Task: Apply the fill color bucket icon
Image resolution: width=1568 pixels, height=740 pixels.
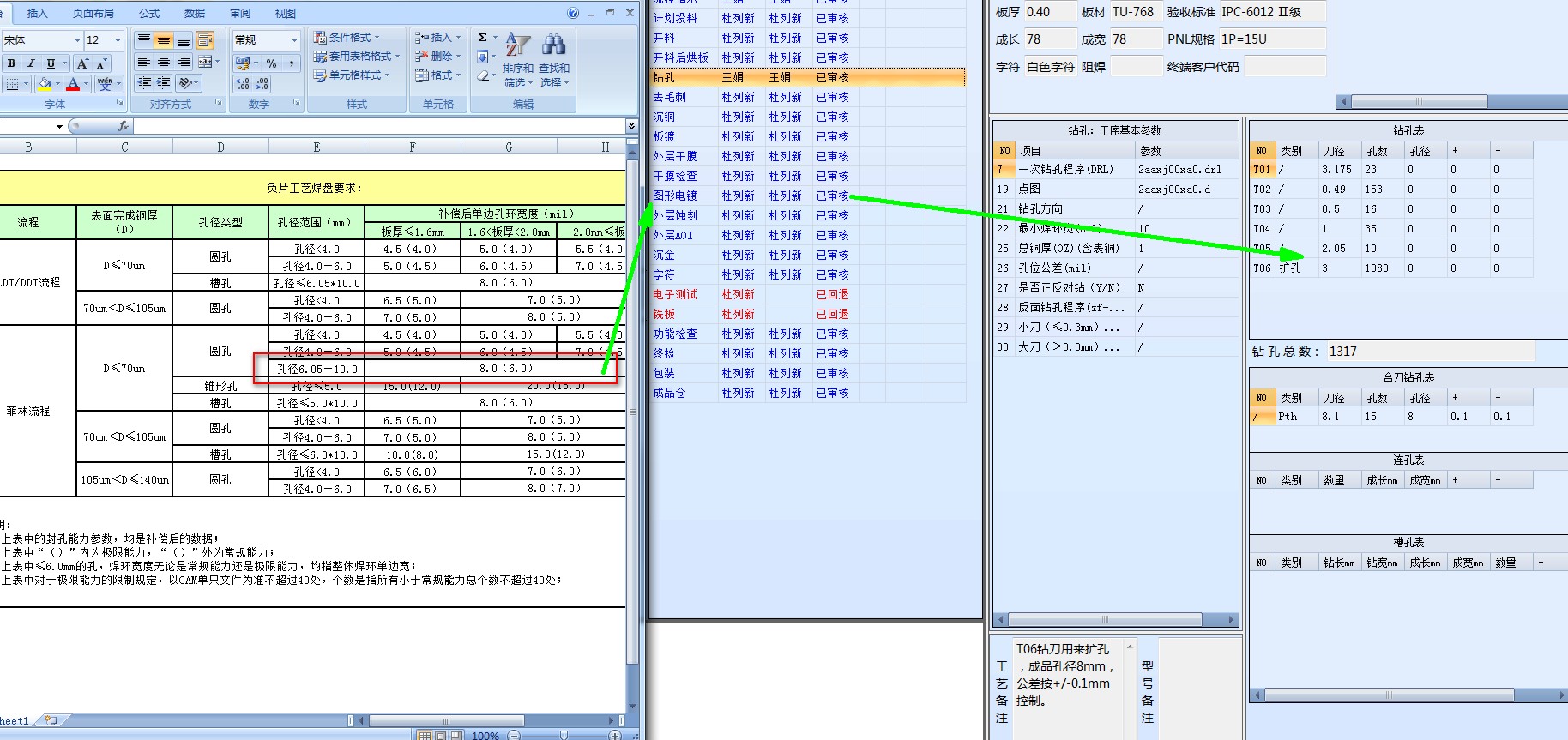Action: [x=44, y=84]
